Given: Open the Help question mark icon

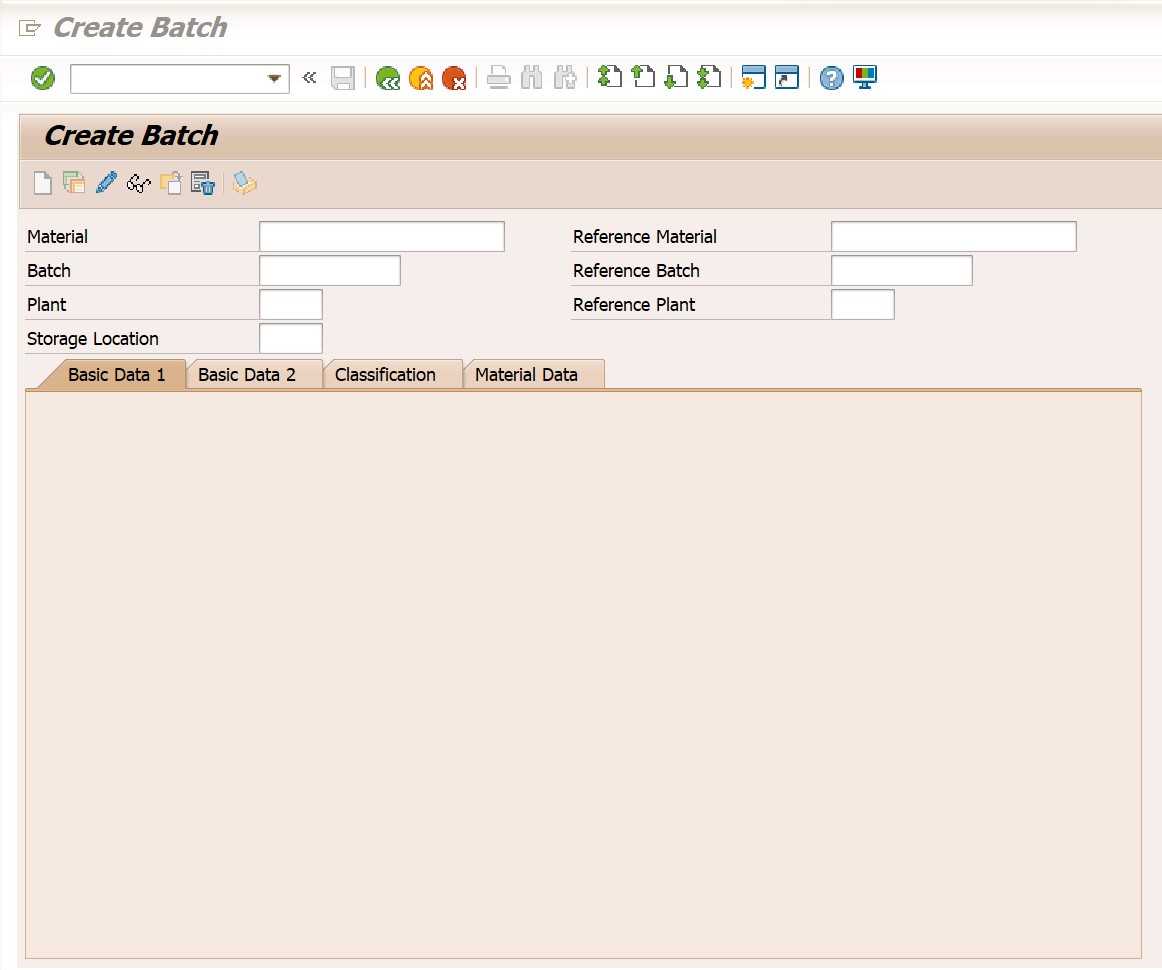Looking at the screenshot, I should click(x=831, y=78).
